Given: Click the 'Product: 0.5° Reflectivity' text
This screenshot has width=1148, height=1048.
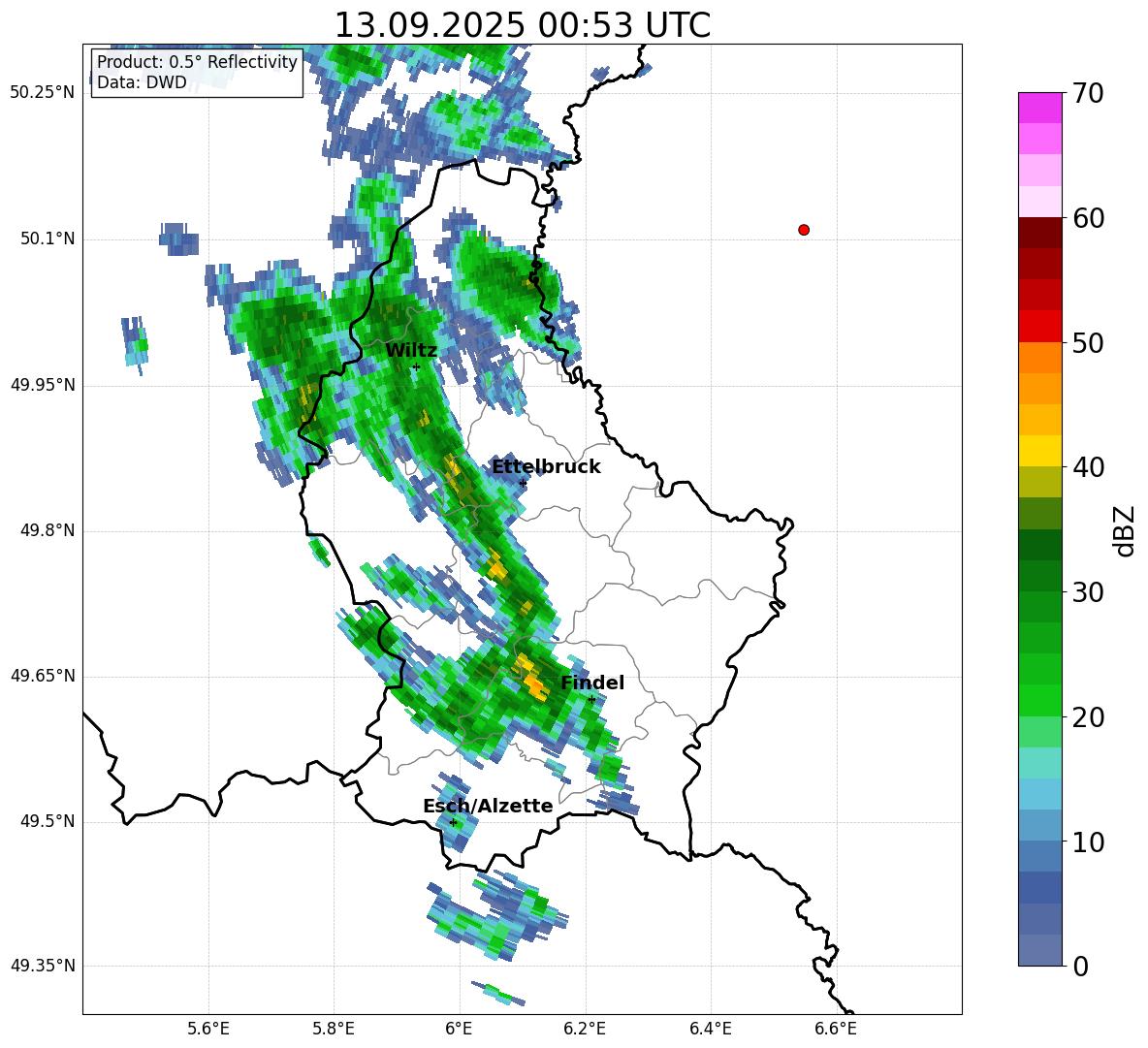Looking at the screenshot, I should [197, 61].
